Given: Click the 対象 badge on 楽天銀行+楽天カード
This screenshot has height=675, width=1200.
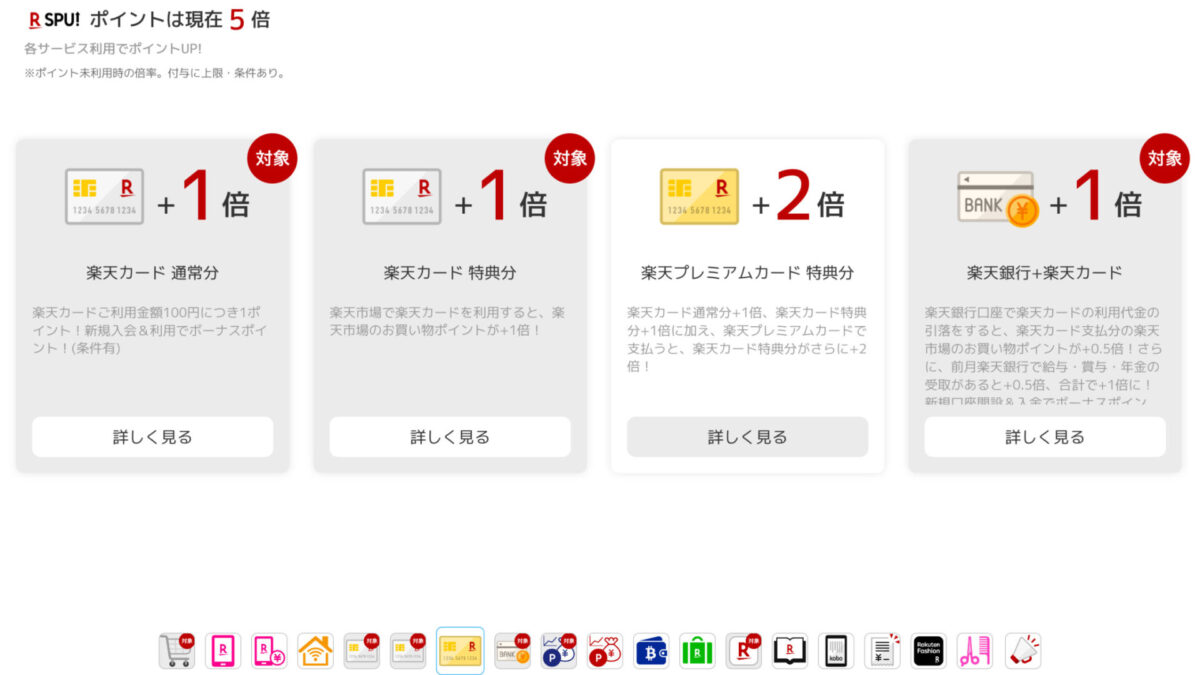Looking at the screenshot, I should click(1165, 158).
